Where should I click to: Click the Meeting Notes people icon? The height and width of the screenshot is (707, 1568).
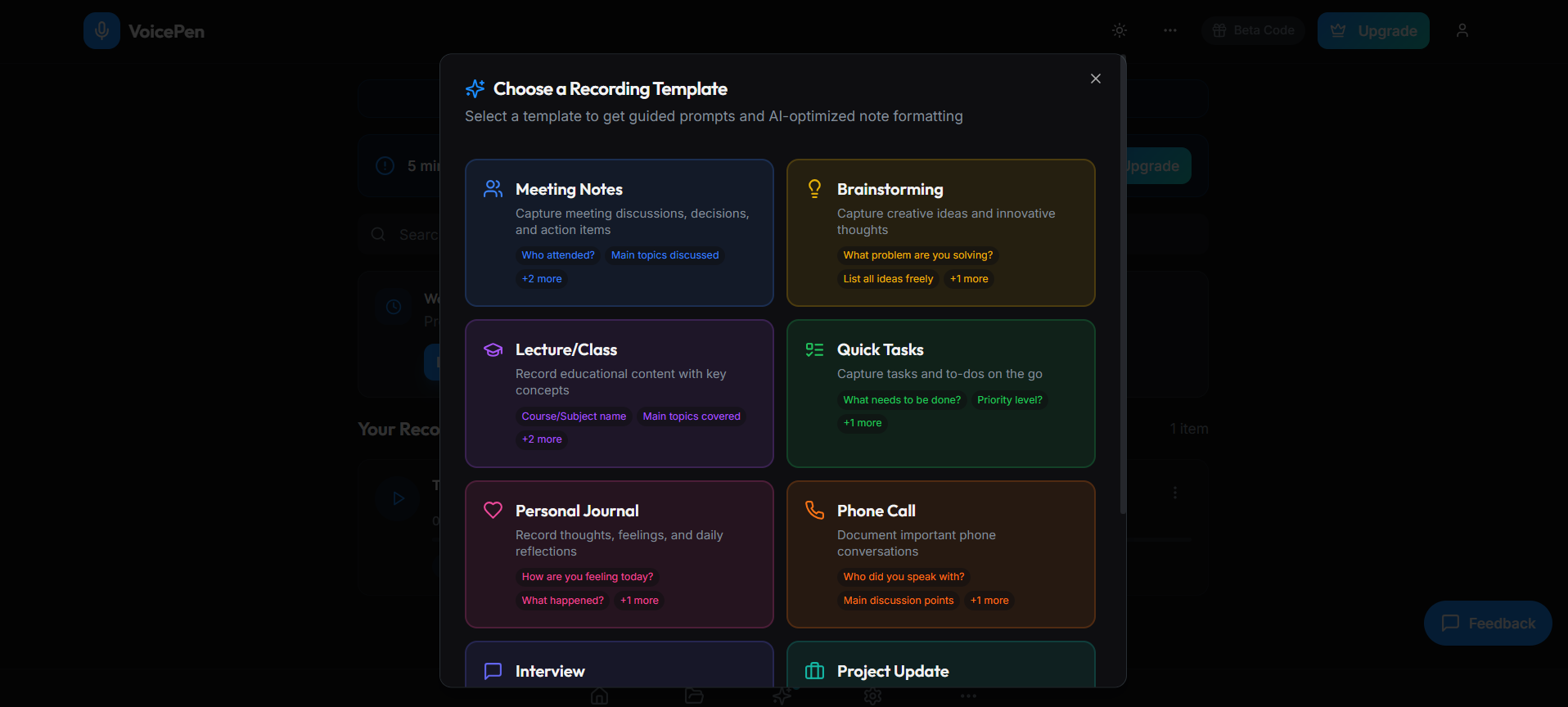[x=493, y=189]
